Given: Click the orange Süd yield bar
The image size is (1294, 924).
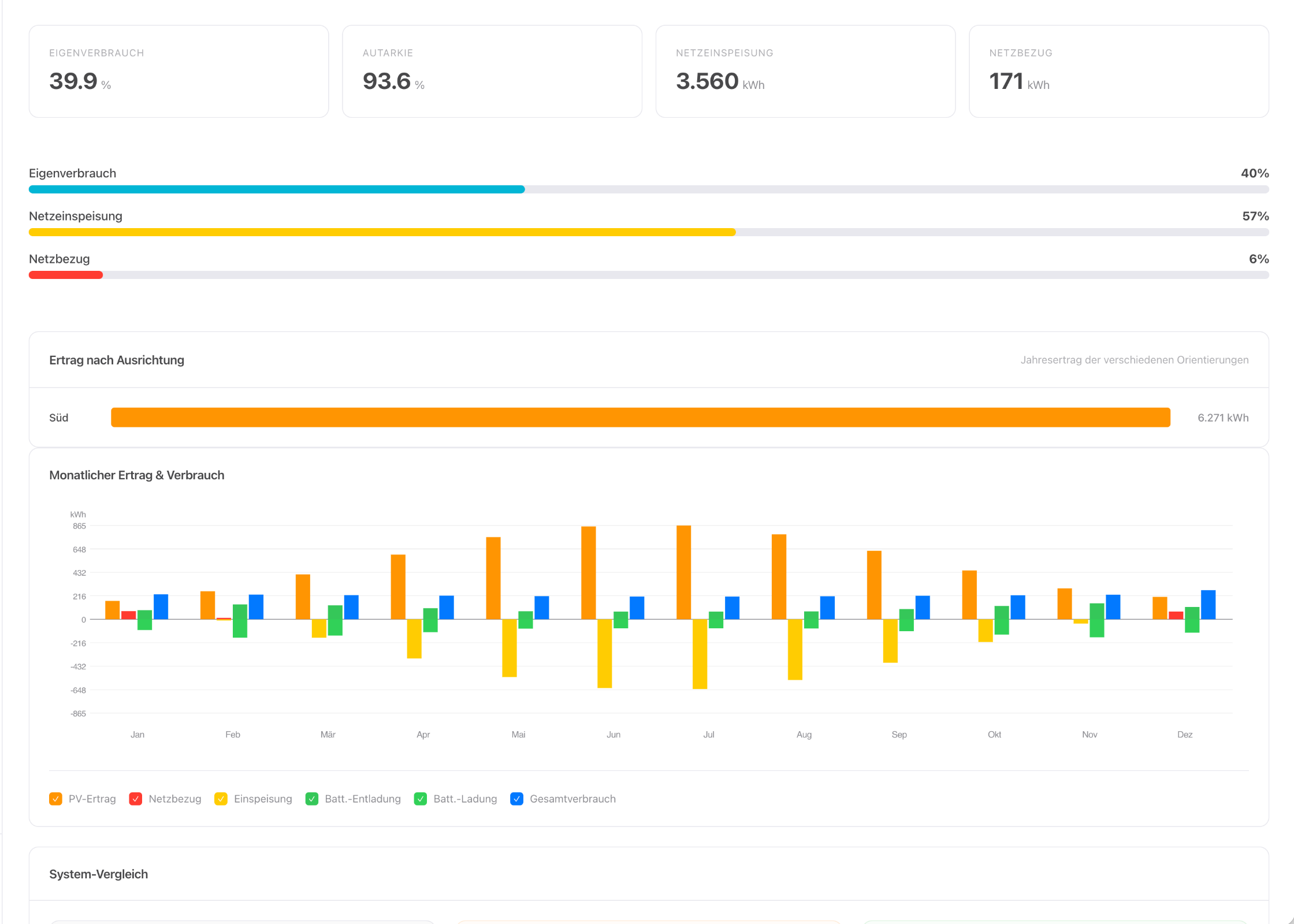Looking at the screenshot, I should click(x=640, y=418).
